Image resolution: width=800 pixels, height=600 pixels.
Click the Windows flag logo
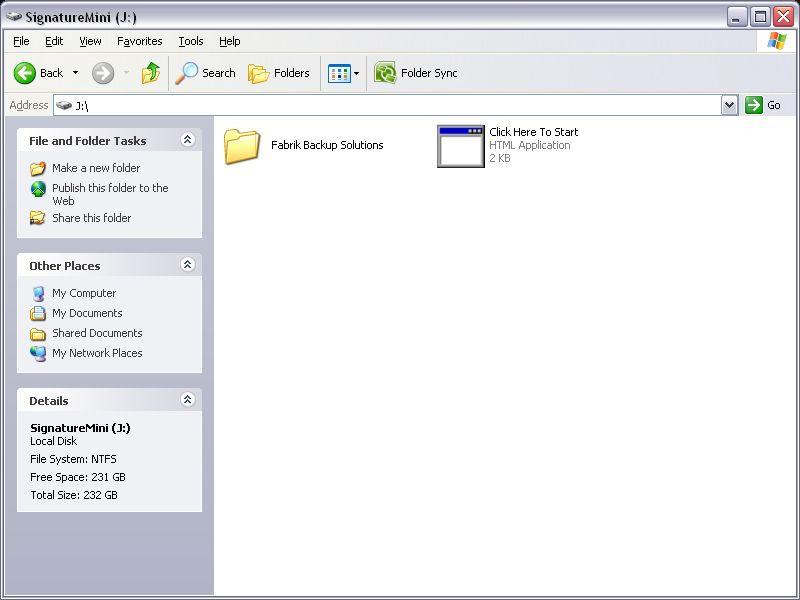click(x=777, y=41)
